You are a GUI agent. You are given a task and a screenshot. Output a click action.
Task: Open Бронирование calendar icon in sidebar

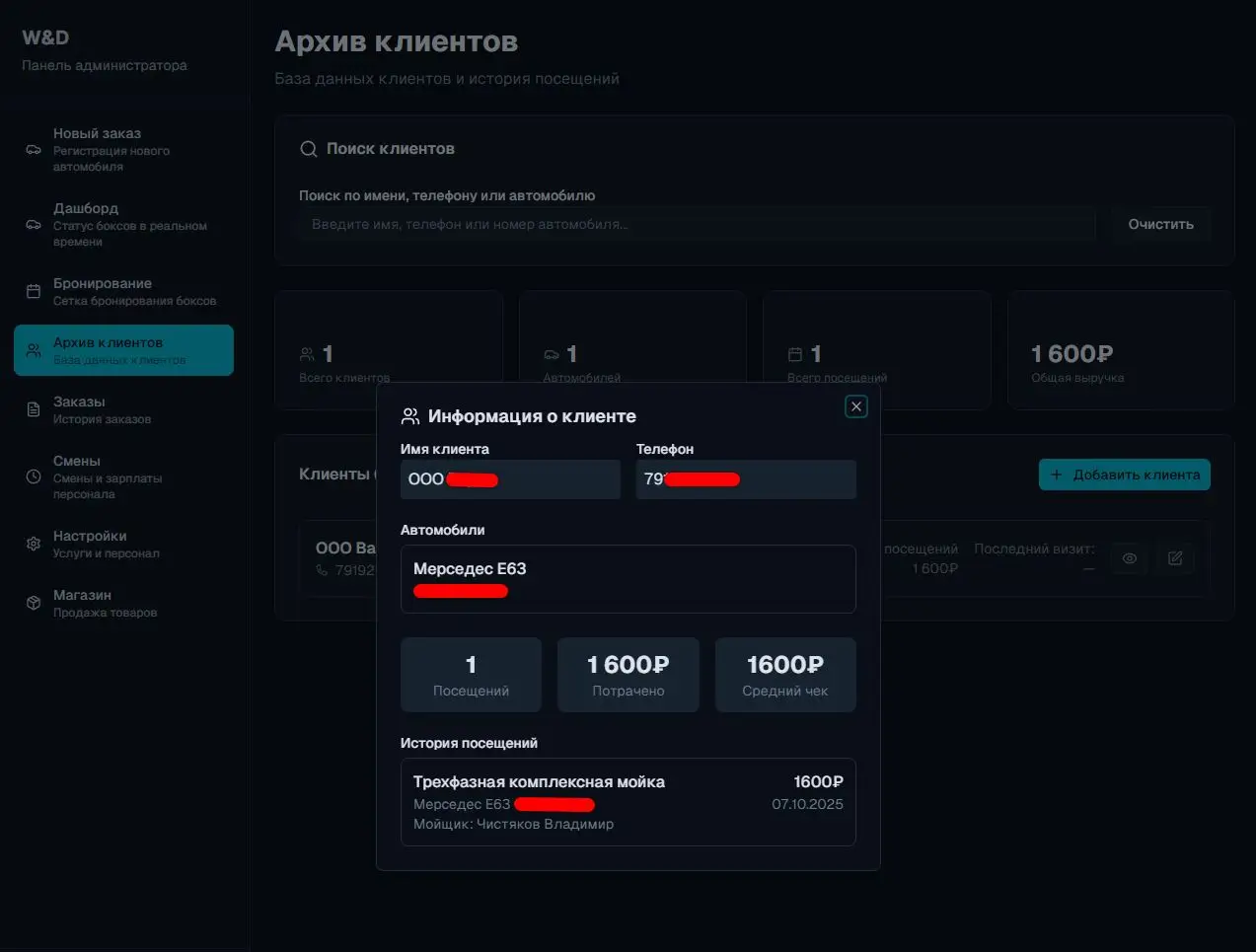tap(33, 291)
